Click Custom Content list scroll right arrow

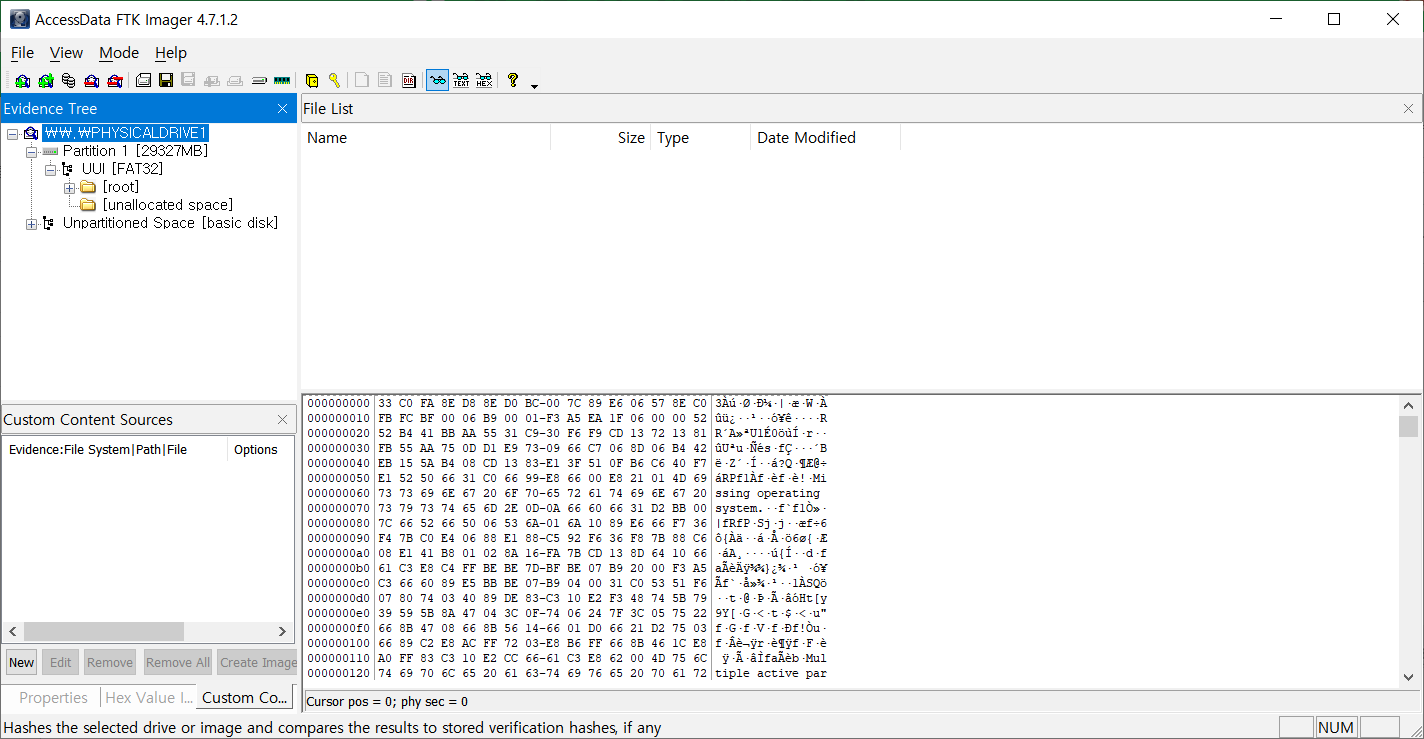283,632
